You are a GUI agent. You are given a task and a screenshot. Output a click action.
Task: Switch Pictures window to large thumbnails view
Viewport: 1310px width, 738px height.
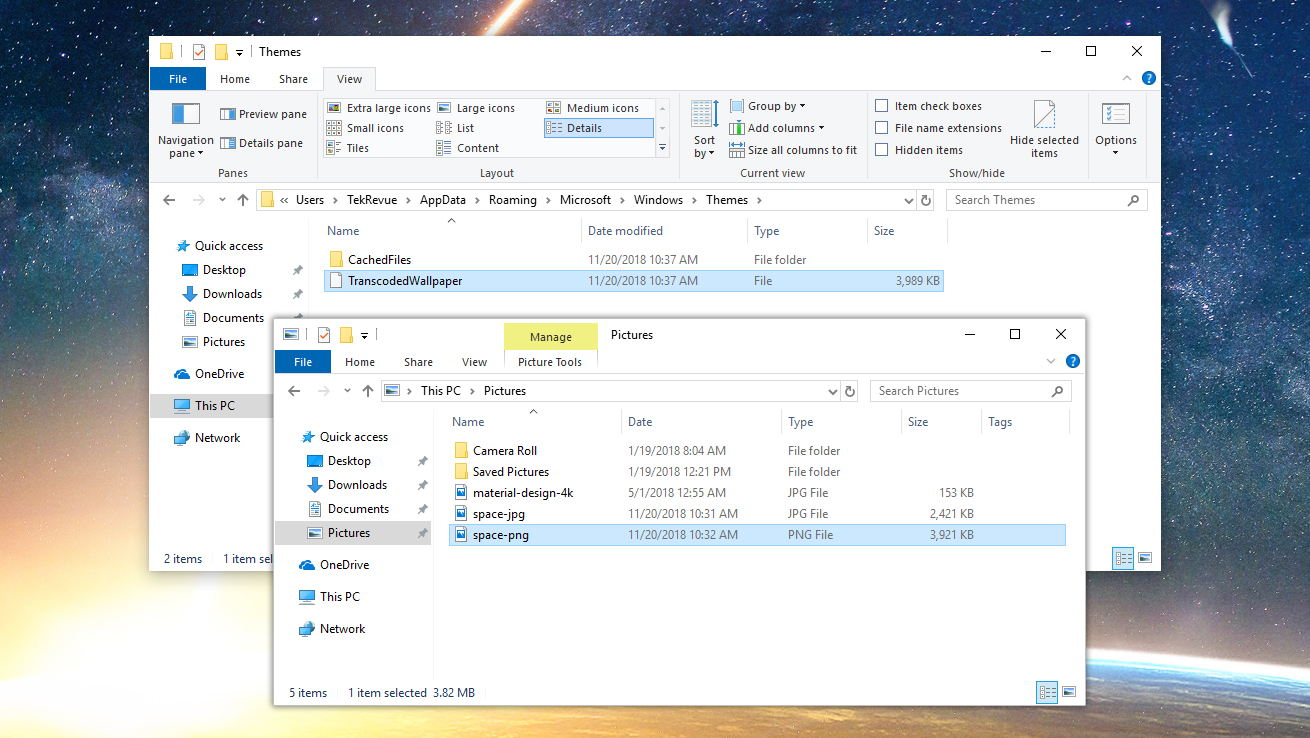click(1068, 692)
